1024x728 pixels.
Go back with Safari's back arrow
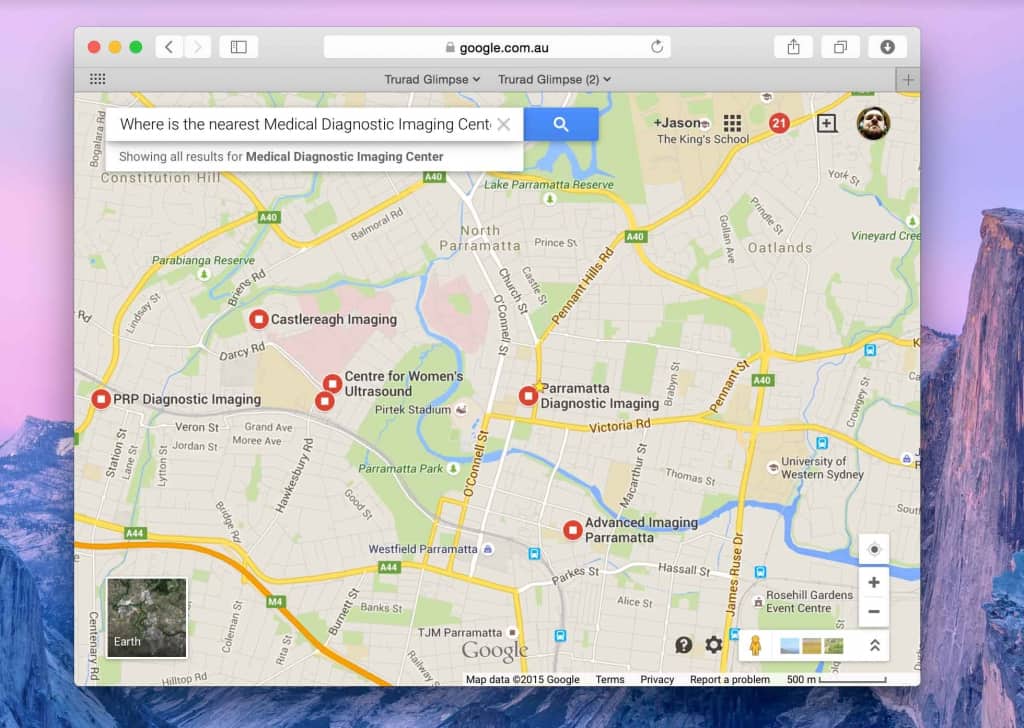169,47
